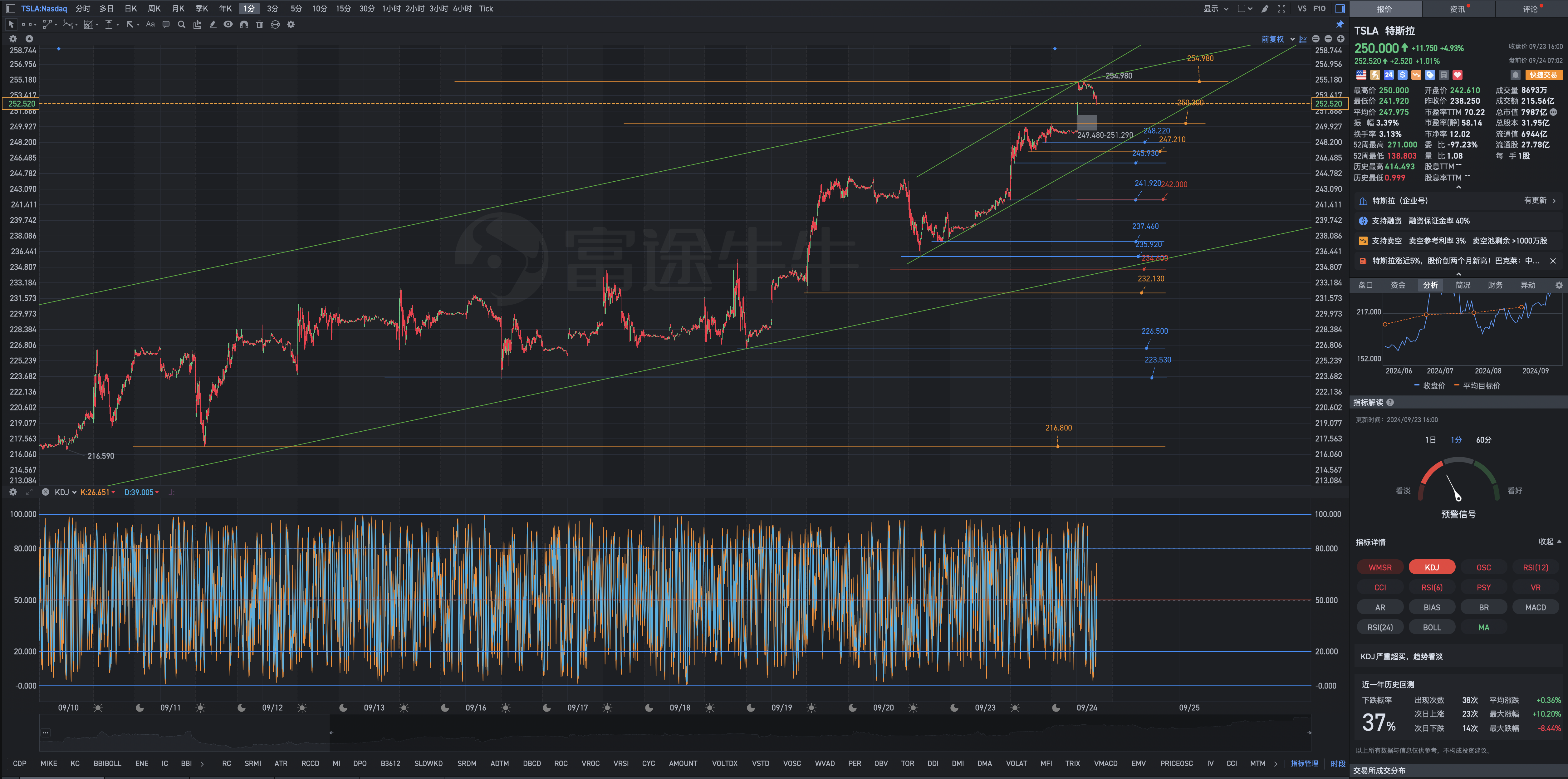Select the arrow cursor tool
Image resolution: width=1568 pixels, height=779 pixels.
(10, 24)
